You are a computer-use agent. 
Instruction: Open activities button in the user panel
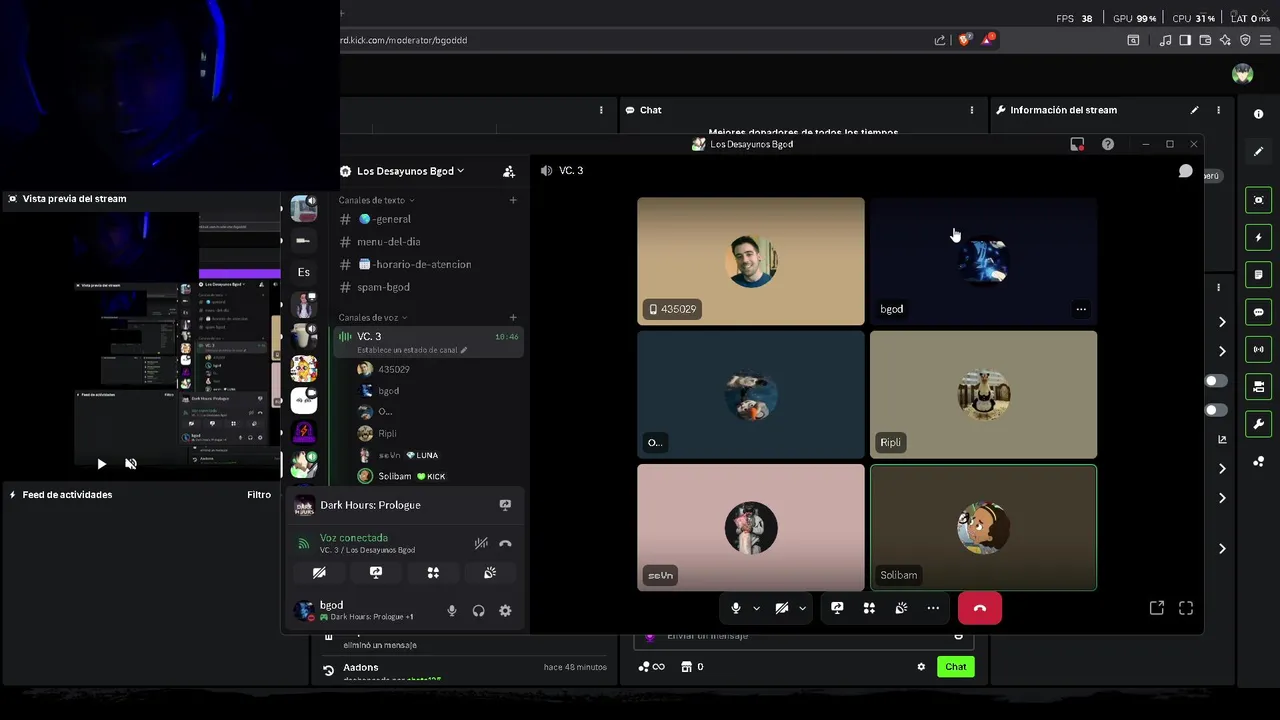point(433,573)
